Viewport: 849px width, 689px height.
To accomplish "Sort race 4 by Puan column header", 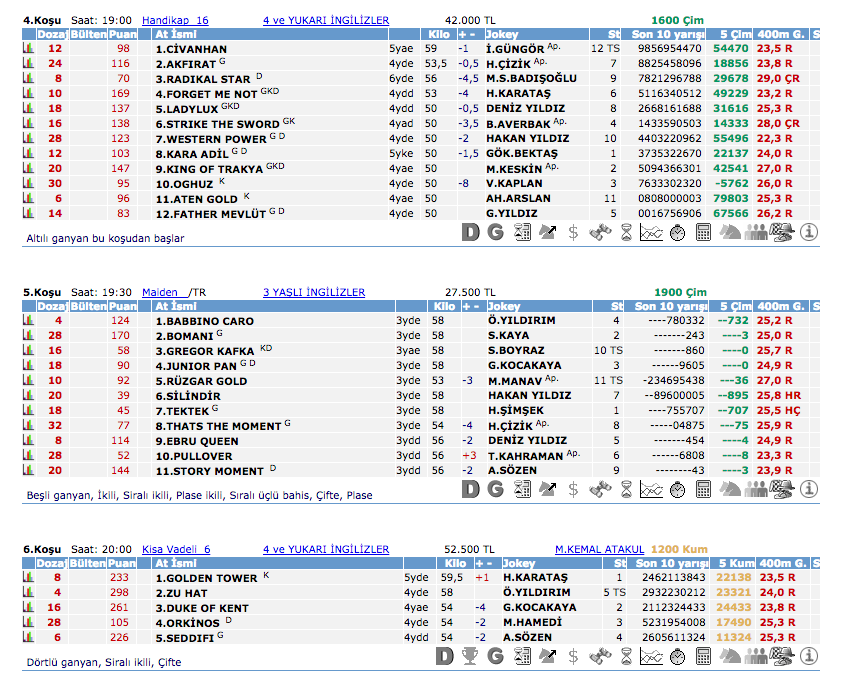I will [x=122, y=34].
